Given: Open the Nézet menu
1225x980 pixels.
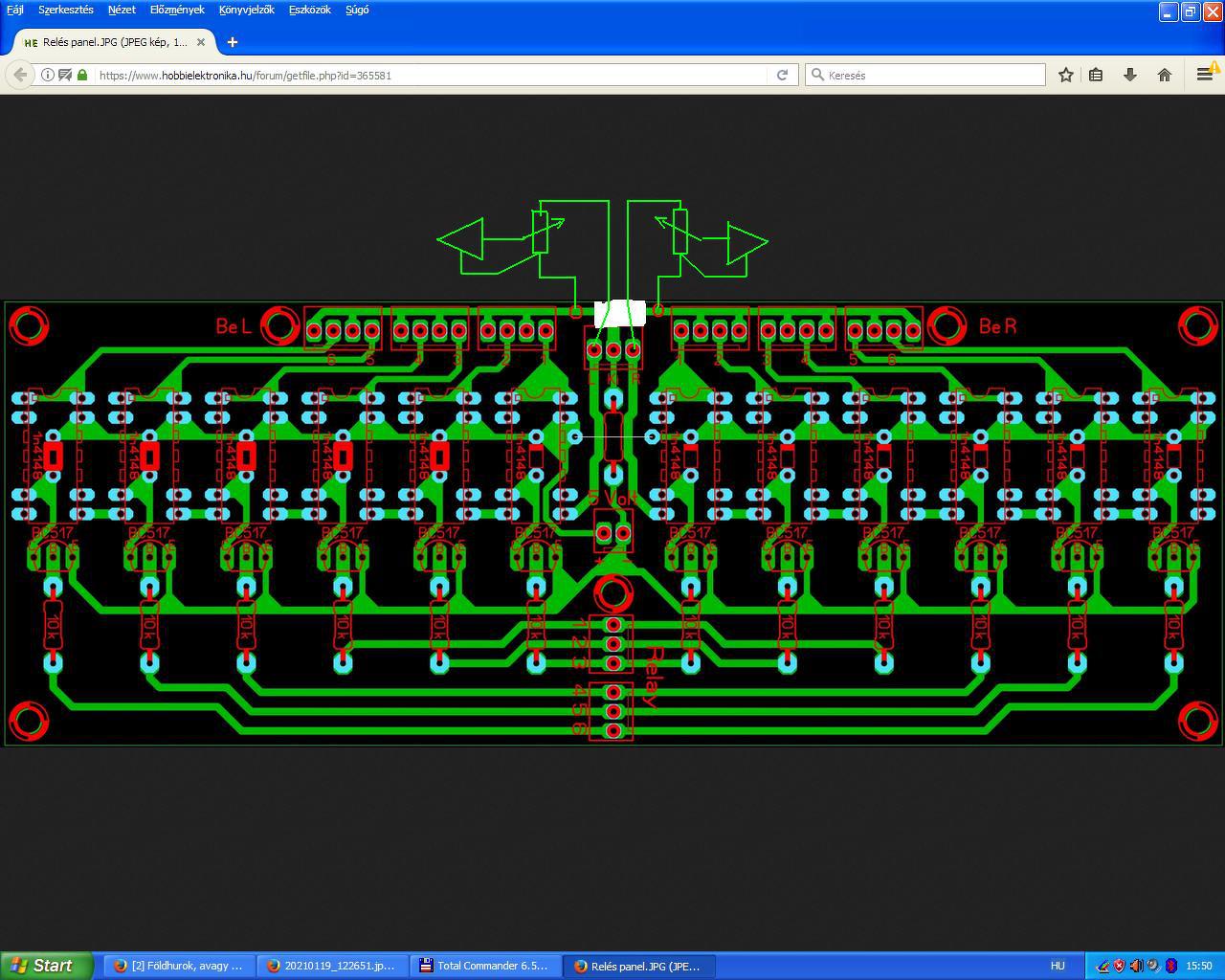Looking at the screenshot, I should 122,10.
